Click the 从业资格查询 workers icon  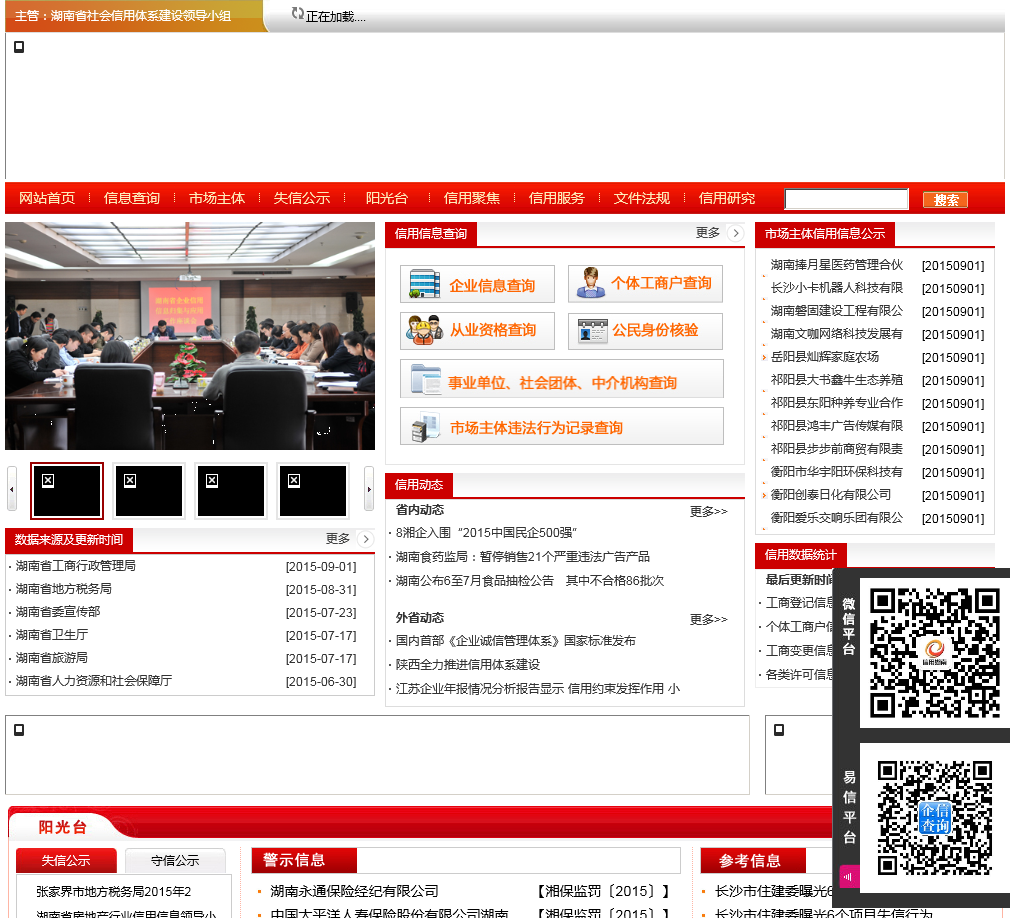(x=424, y=330)
